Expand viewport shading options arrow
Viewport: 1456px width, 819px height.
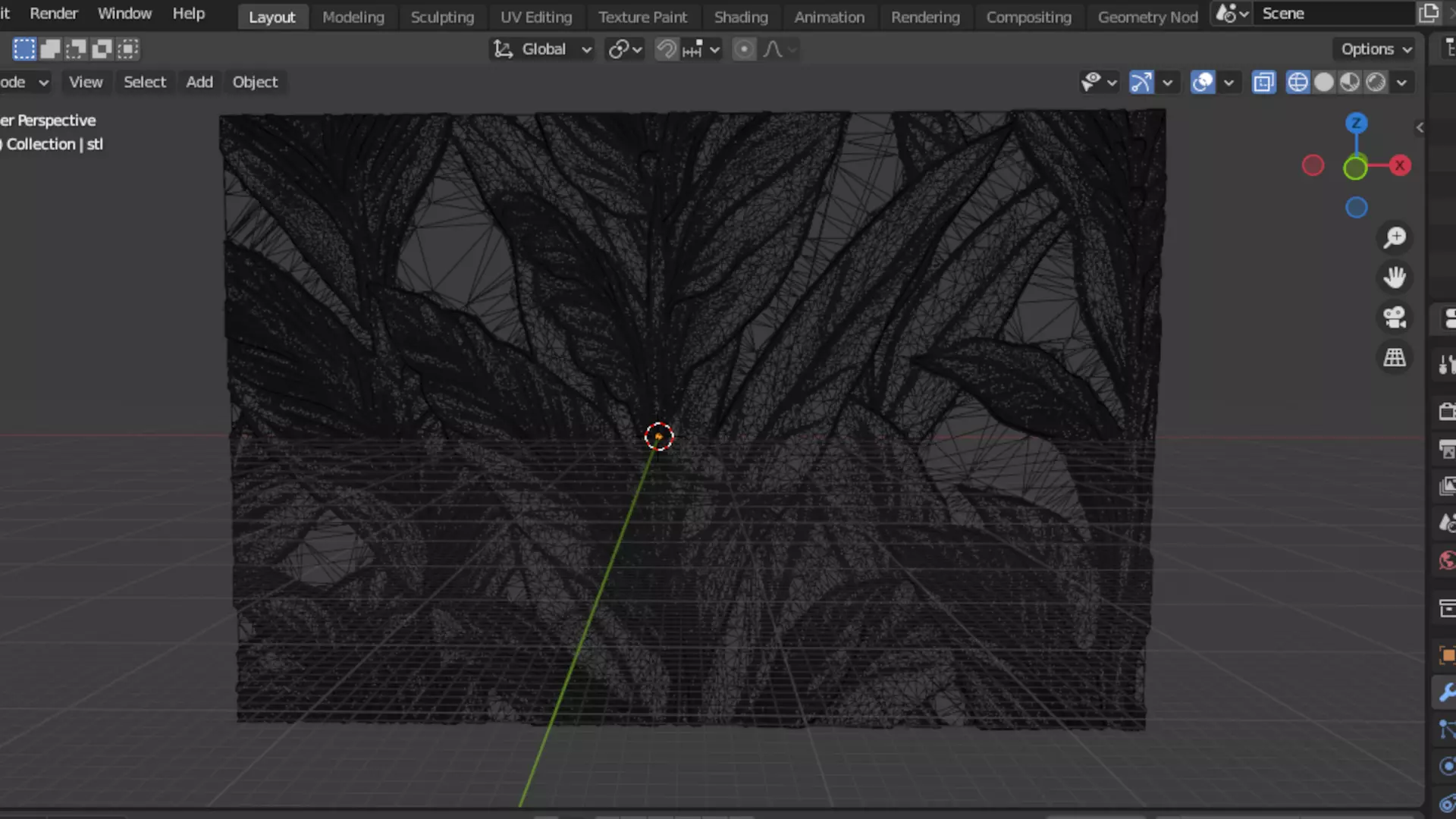(1402, 82)
